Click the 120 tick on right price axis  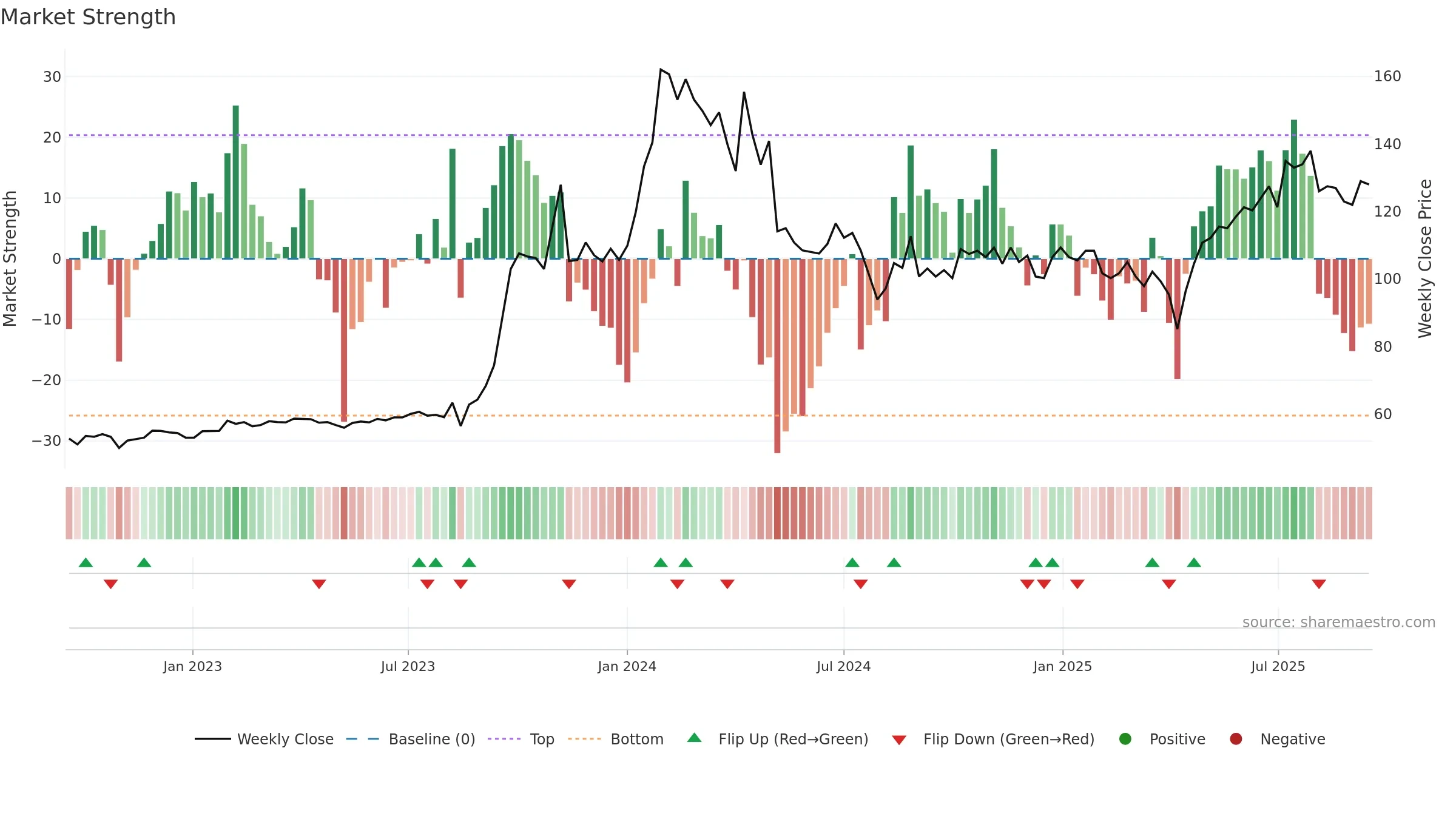[1387, 211]
